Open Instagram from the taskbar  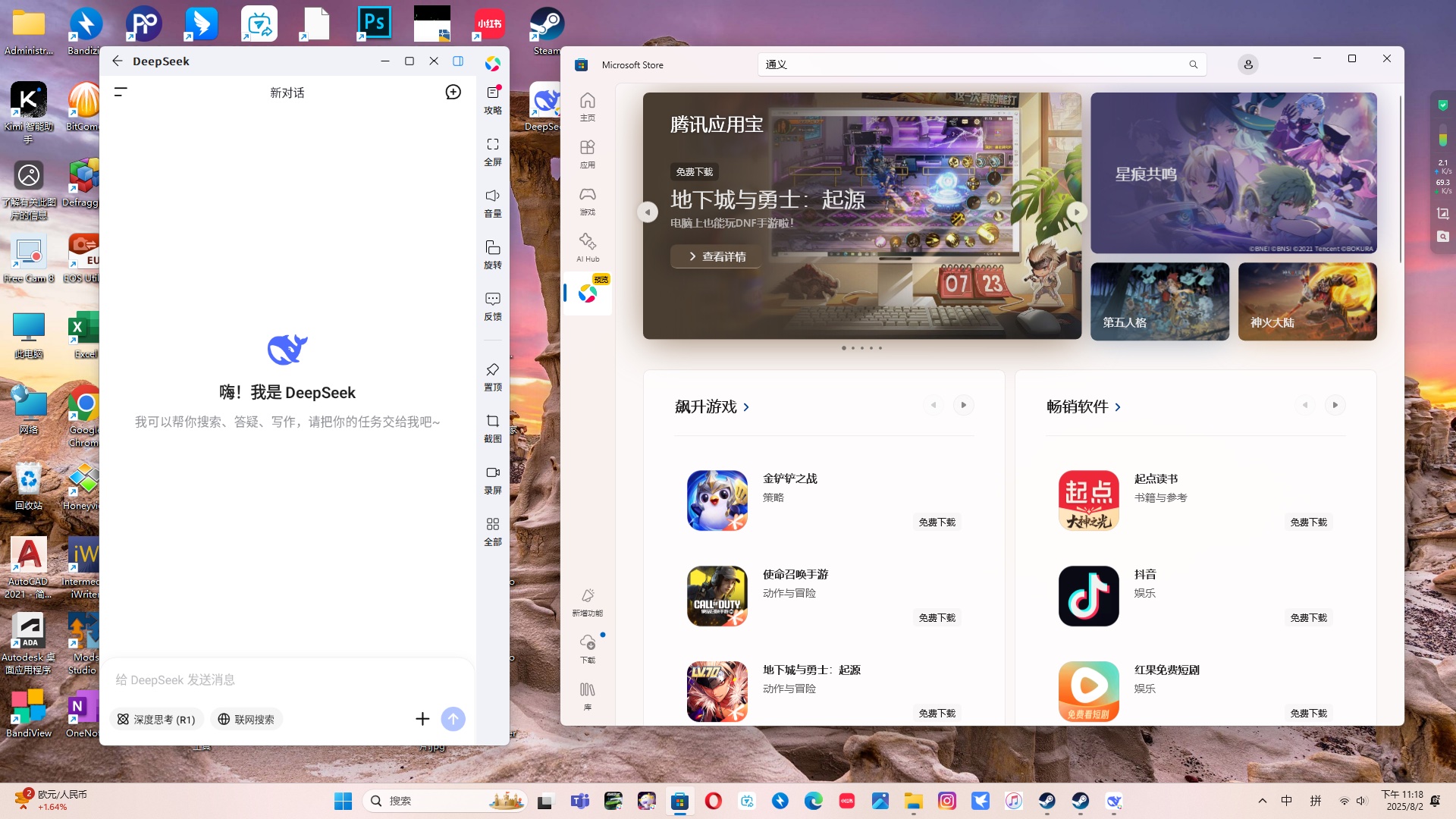(946, 801)
